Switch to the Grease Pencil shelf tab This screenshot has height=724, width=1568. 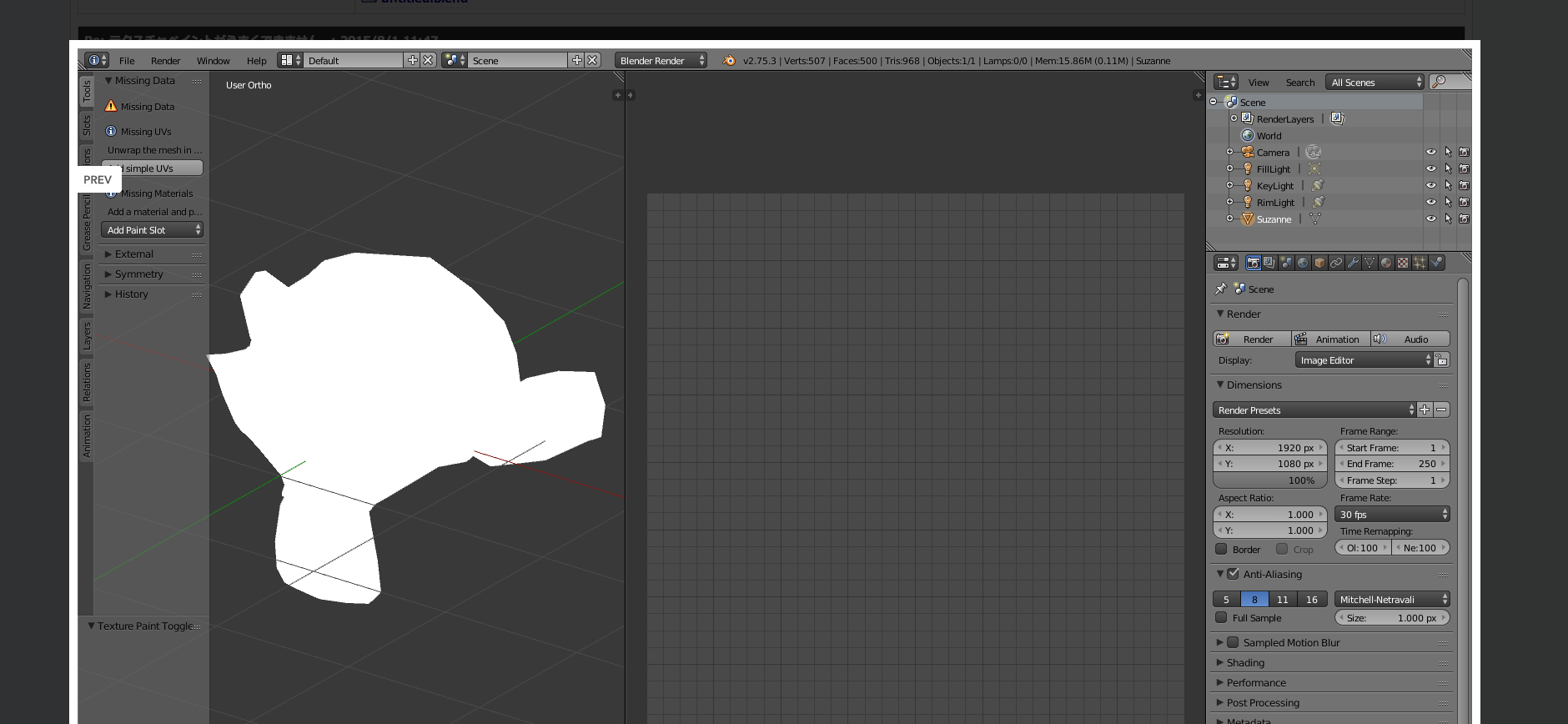87,222
